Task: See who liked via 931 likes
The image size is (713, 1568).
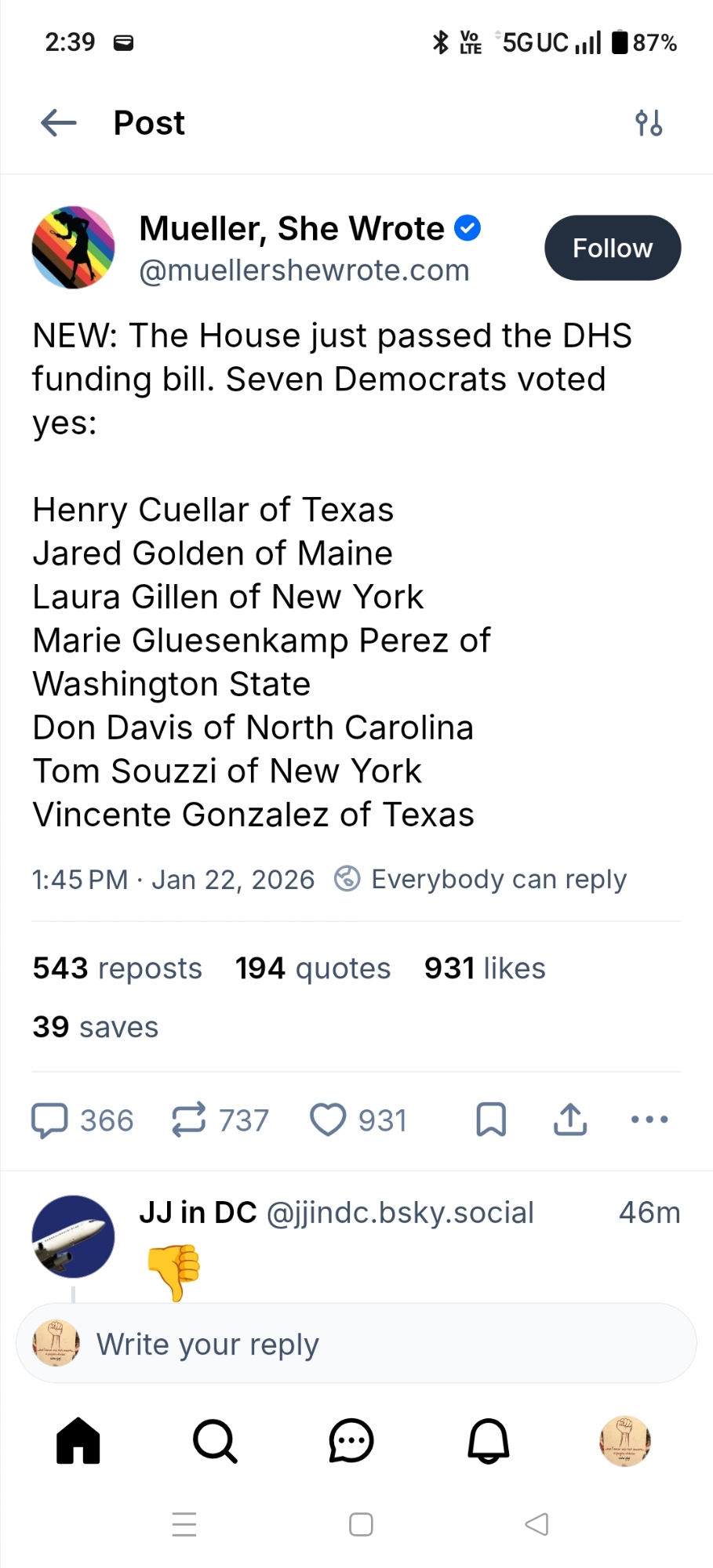Action: coord(485,968)
